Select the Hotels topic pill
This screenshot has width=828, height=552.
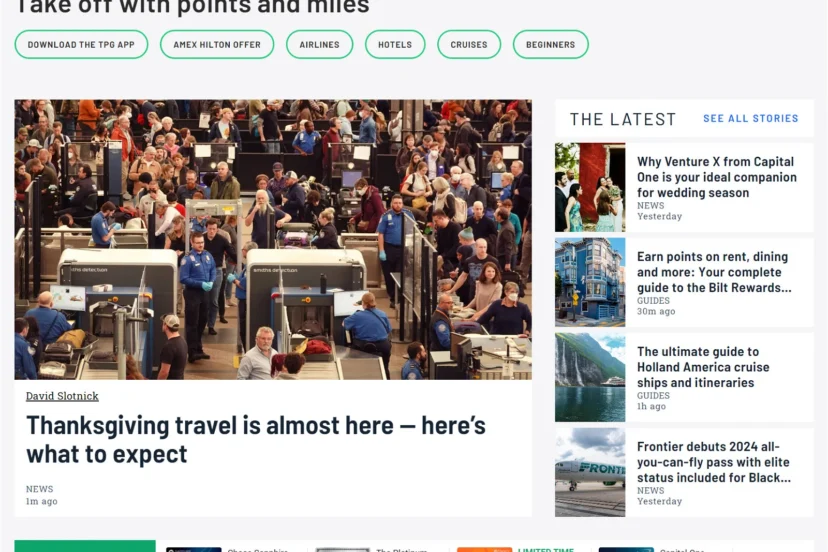[395, 44]
